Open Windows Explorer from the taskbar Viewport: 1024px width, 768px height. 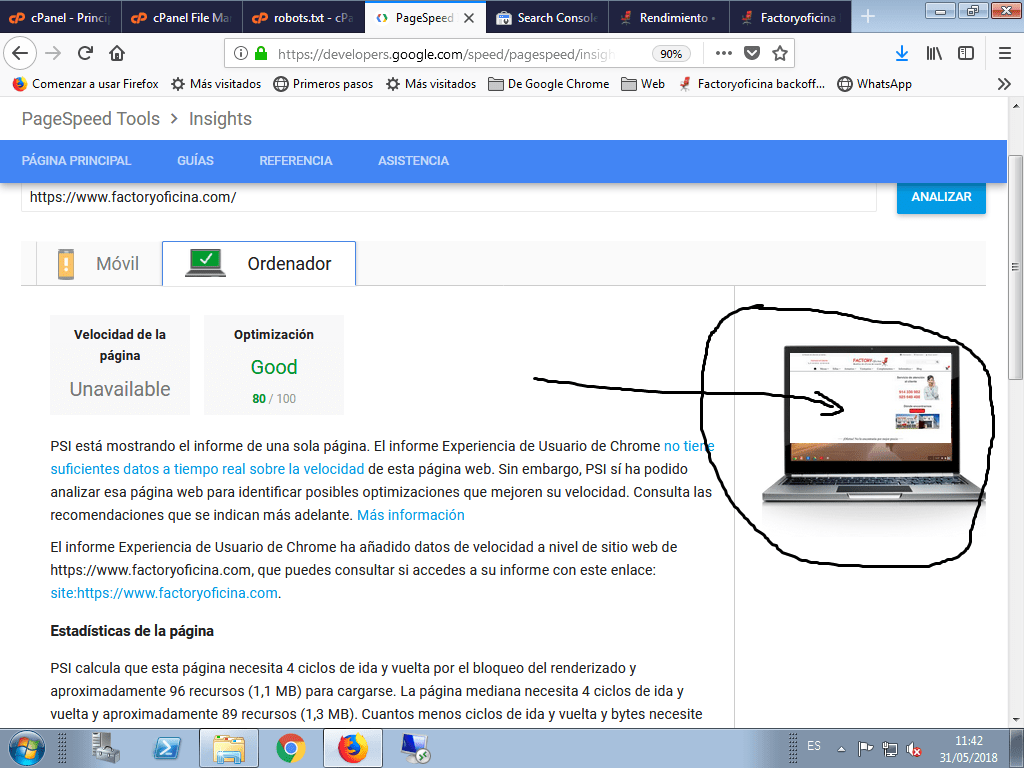click(x=229, y=748)
